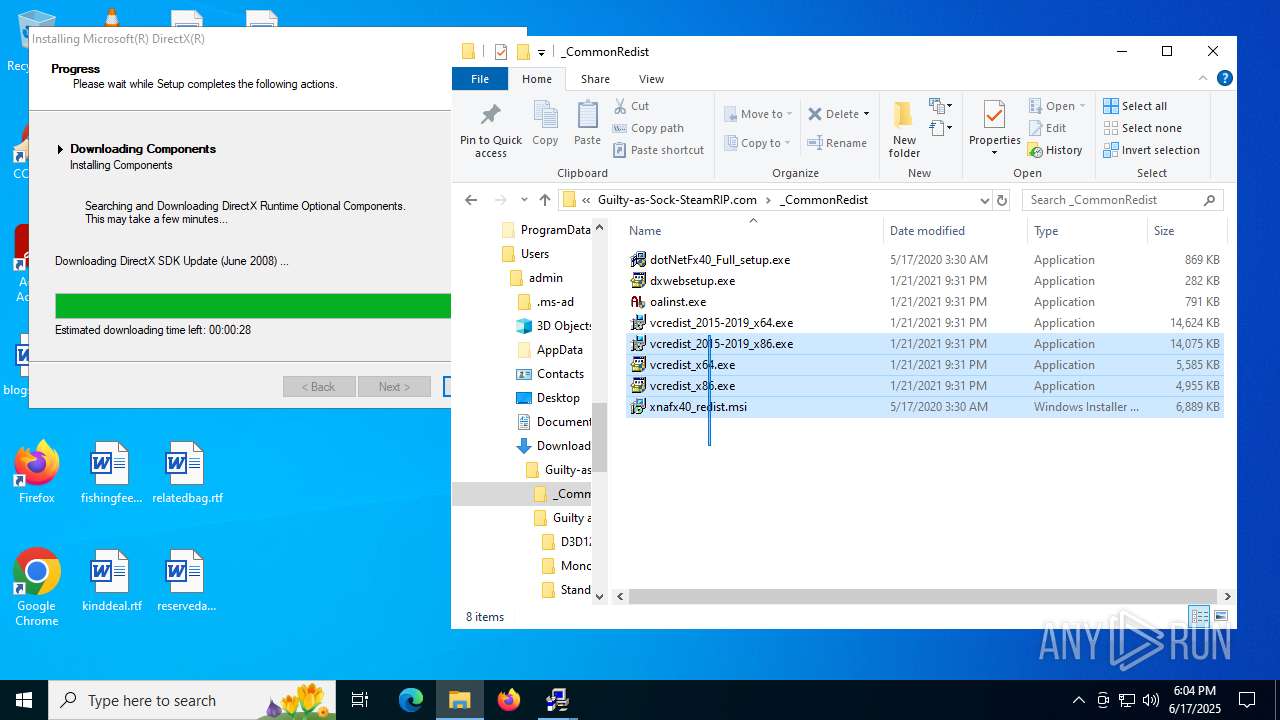Switch to the View tab
Image resolution: width=1280 pixels, height=720 pixels.
(651, 79)
